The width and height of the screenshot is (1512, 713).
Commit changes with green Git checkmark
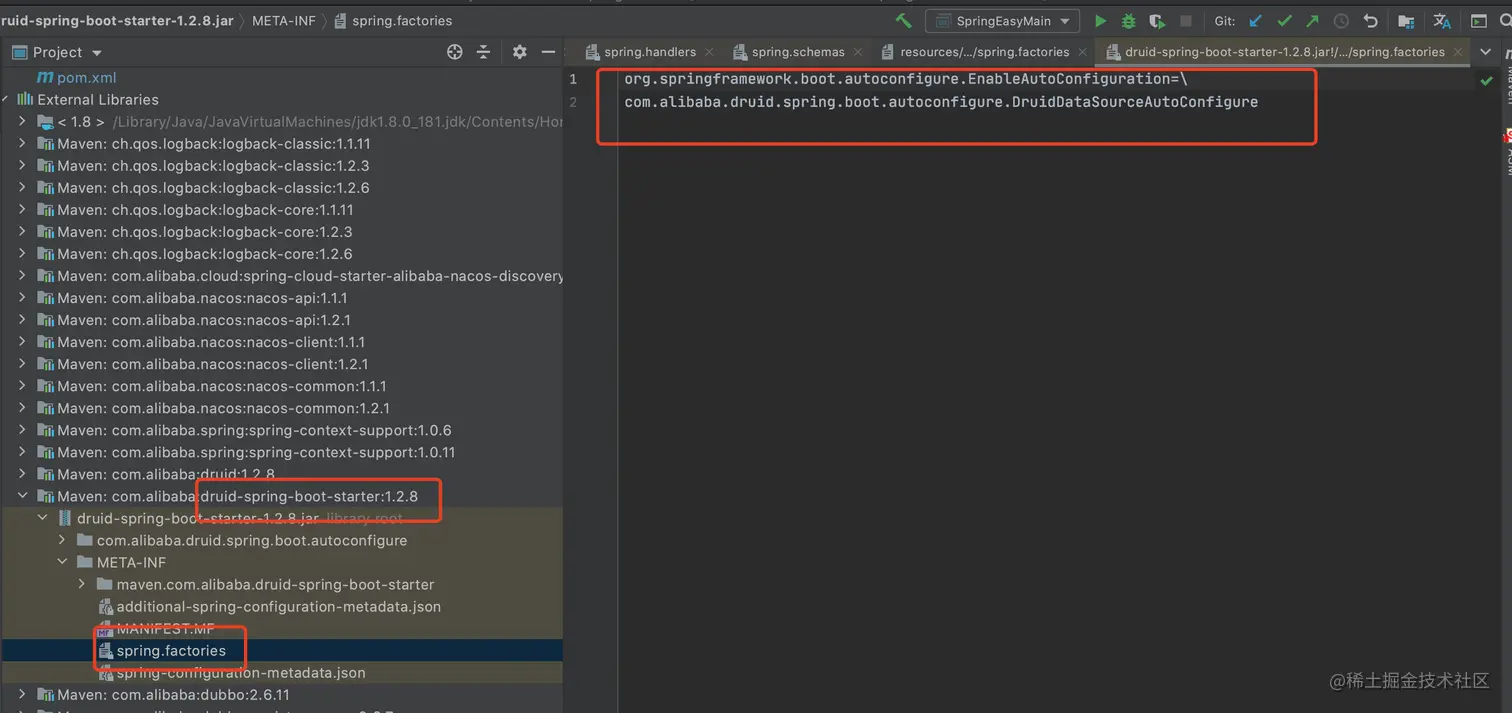click(1284, 21)
